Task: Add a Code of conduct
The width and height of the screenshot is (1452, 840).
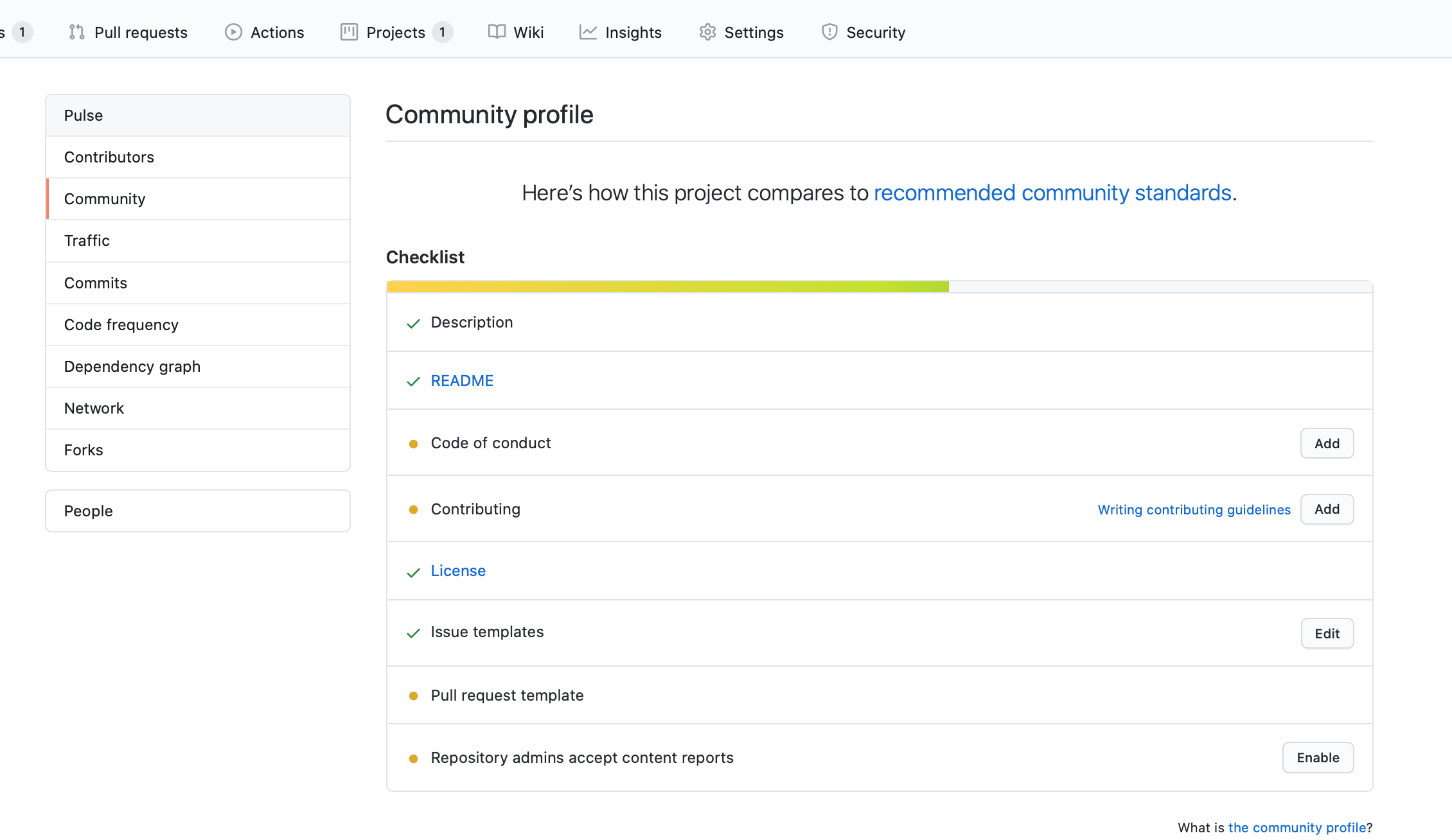Action: pos(1327,444)
